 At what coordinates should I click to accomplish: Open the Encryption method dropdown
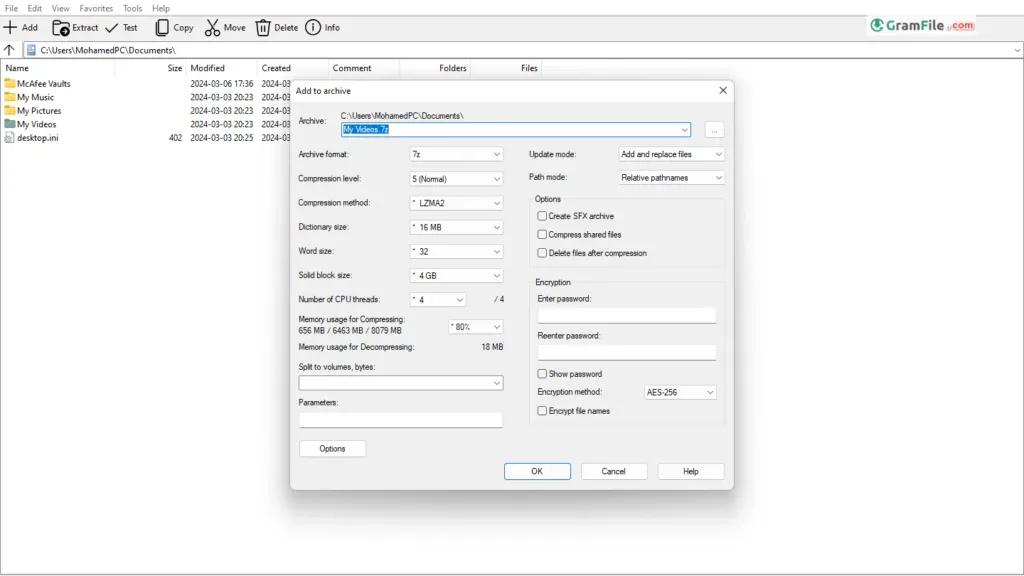coord(680,392)
